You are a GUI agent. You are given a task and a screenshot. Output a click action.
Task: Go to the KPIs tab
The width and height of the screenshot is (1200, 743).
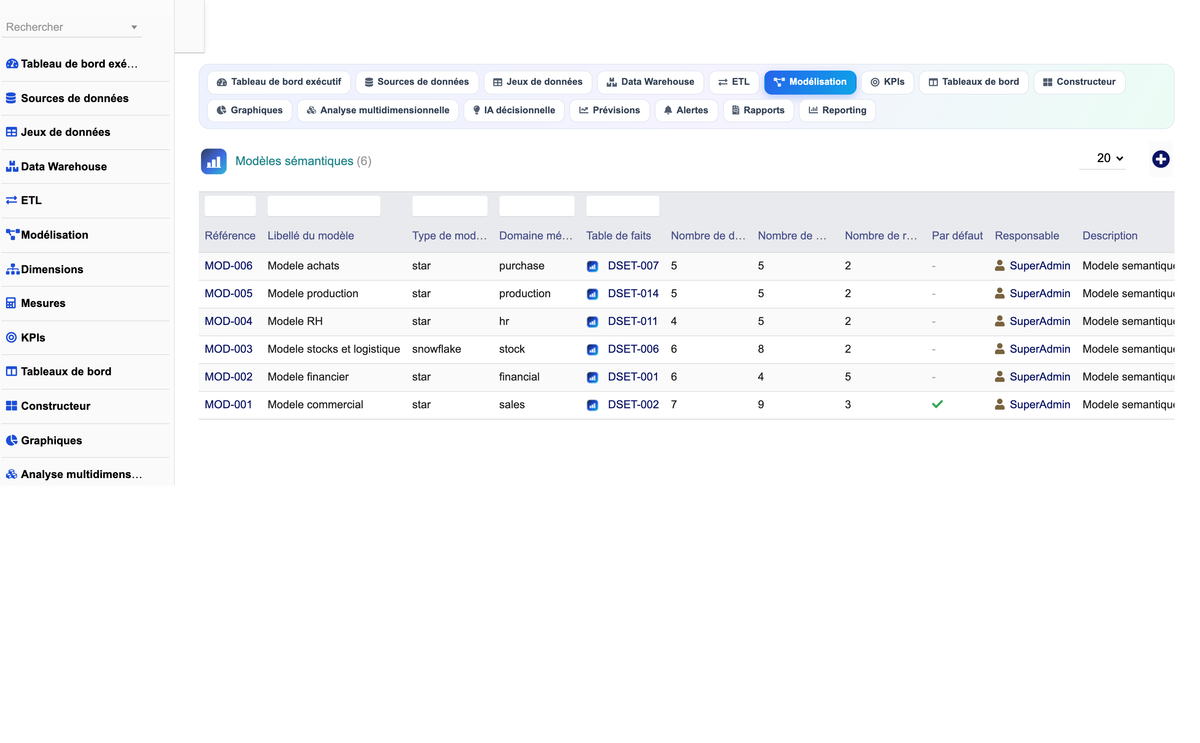coord(887,82)
